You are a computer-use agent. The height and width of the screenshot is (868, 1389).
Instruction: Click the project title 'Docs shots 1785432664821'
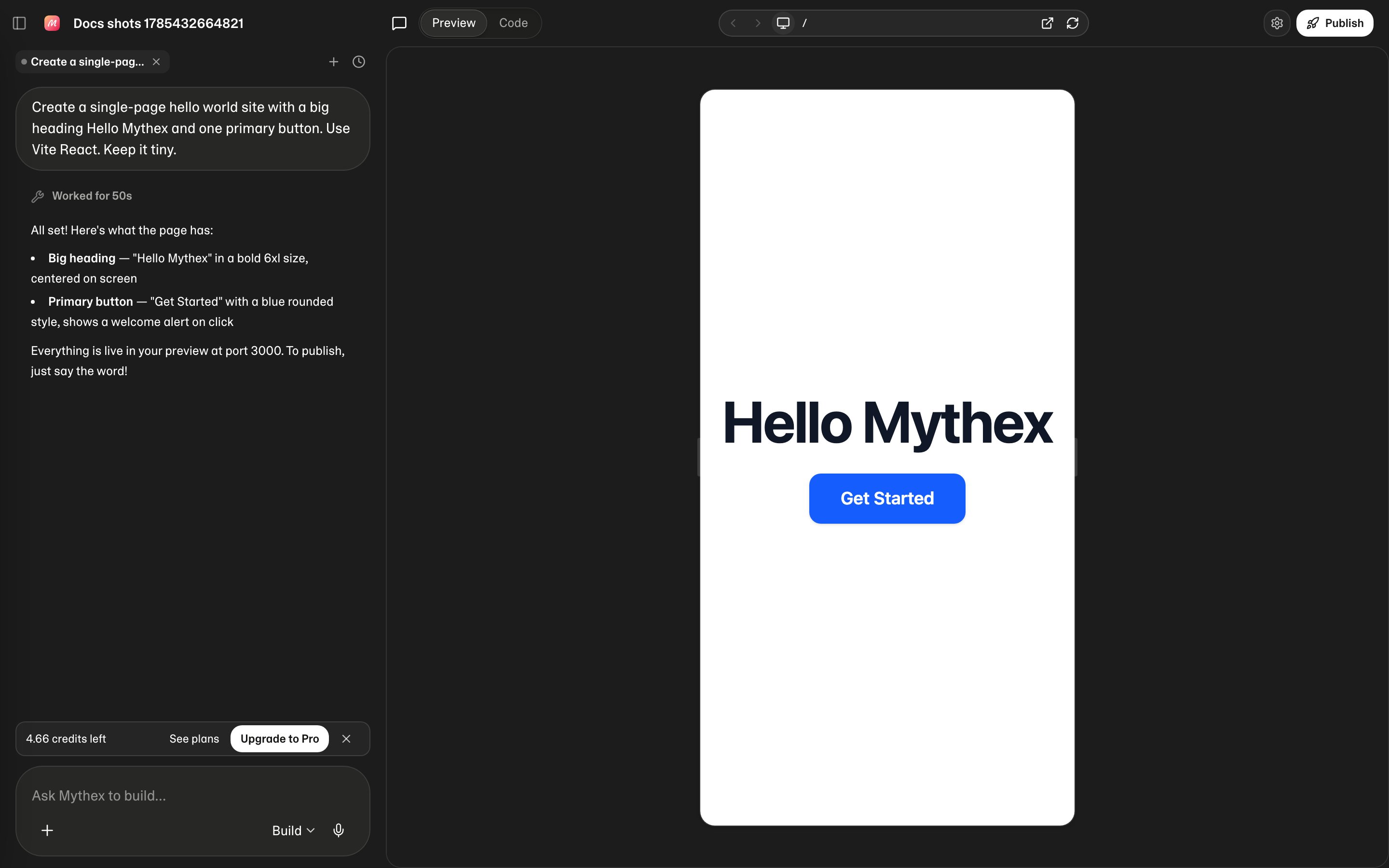[158, 23]
